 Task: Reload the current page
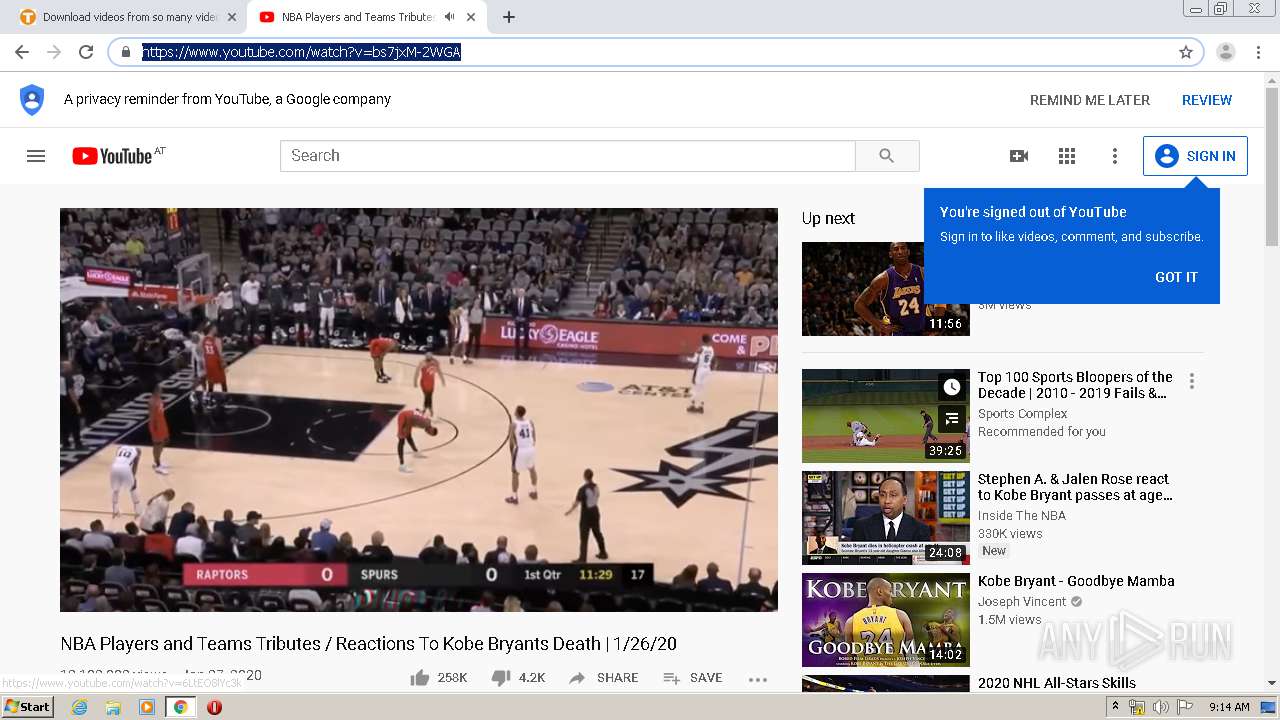[86, 52]
